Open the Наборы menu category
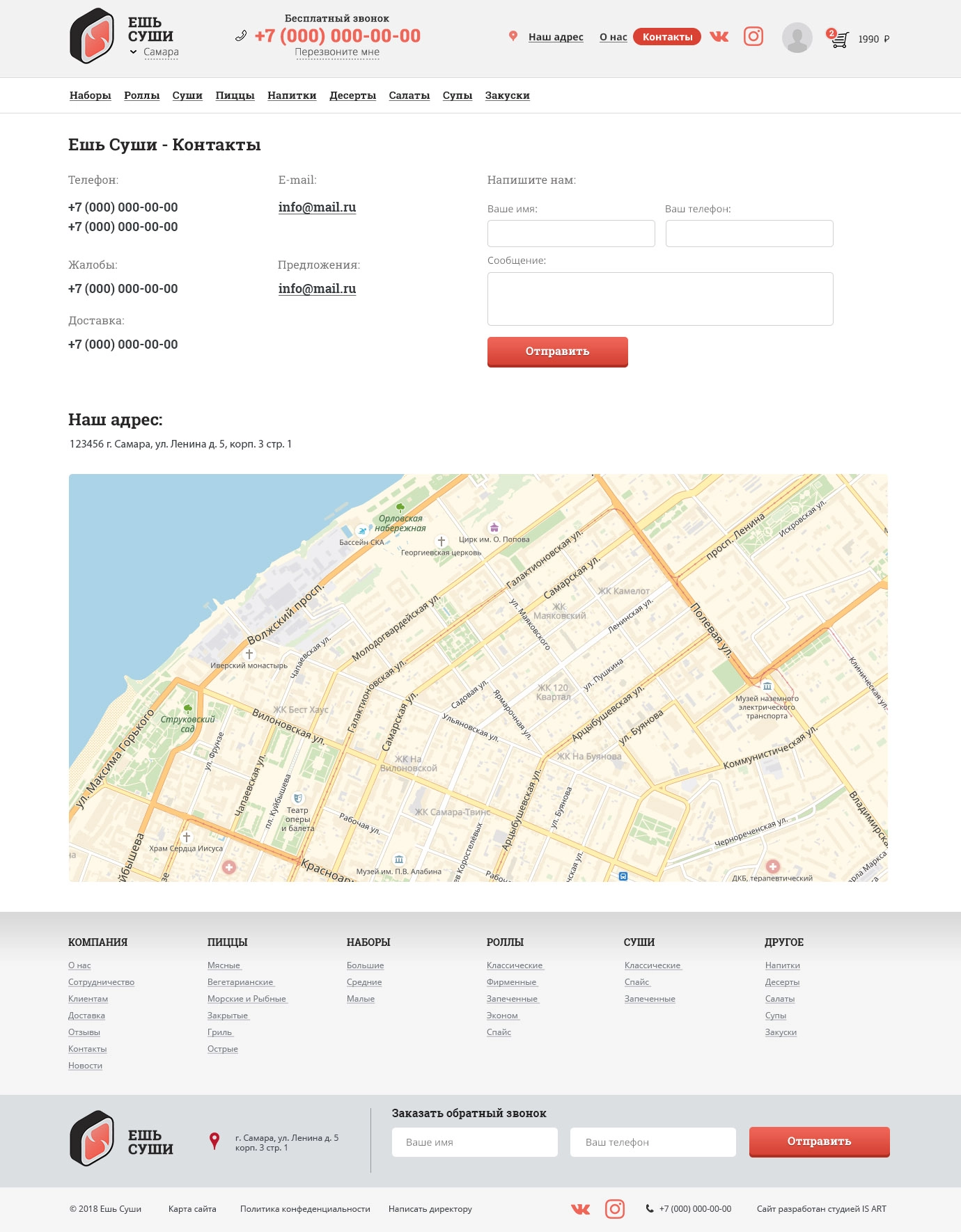 pyautogui.click(x=91, y=95)
